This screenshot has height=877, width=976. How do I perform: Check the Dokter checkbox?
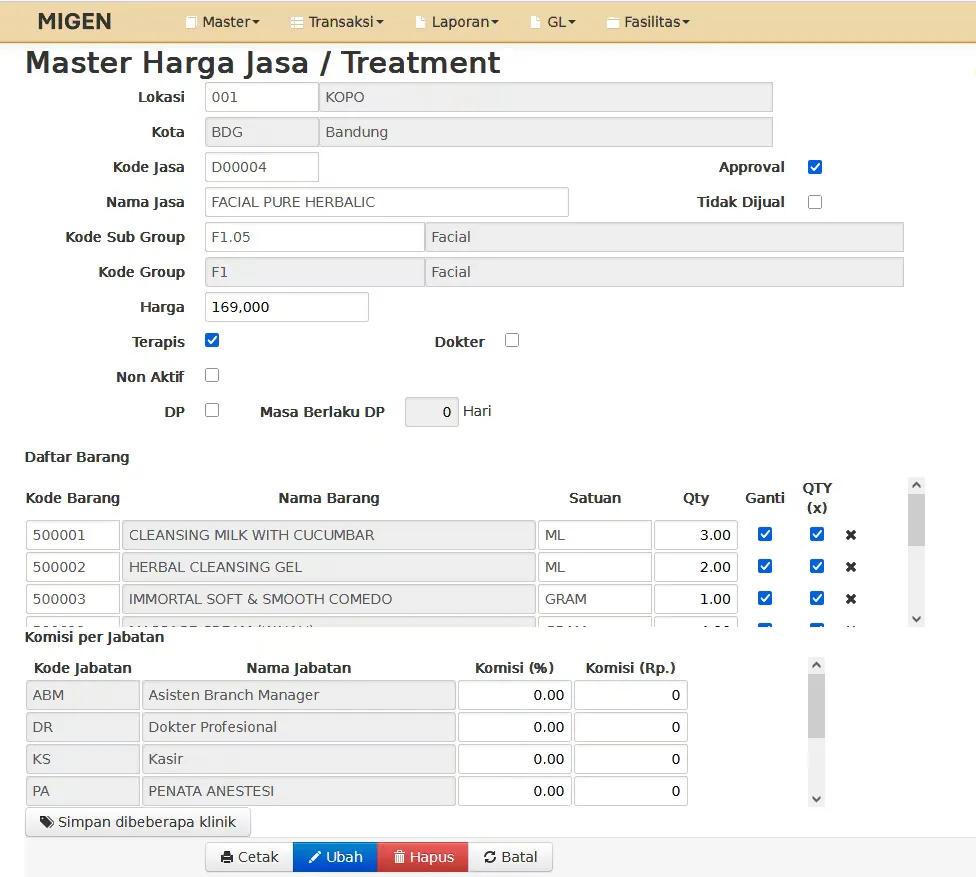[512, 340]
